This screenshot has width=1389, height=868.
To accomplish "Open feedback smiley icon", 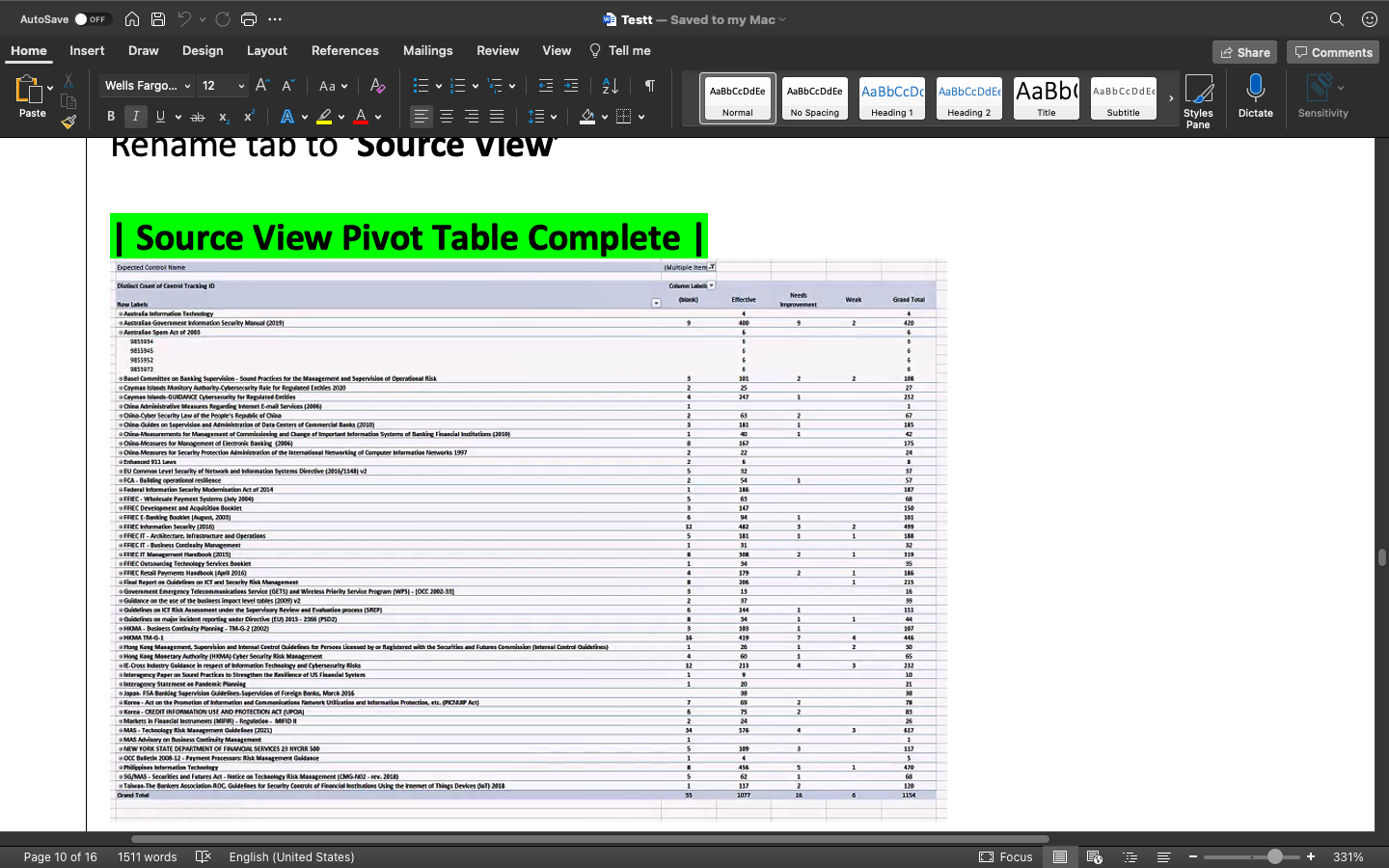I will pos(1370,19).
